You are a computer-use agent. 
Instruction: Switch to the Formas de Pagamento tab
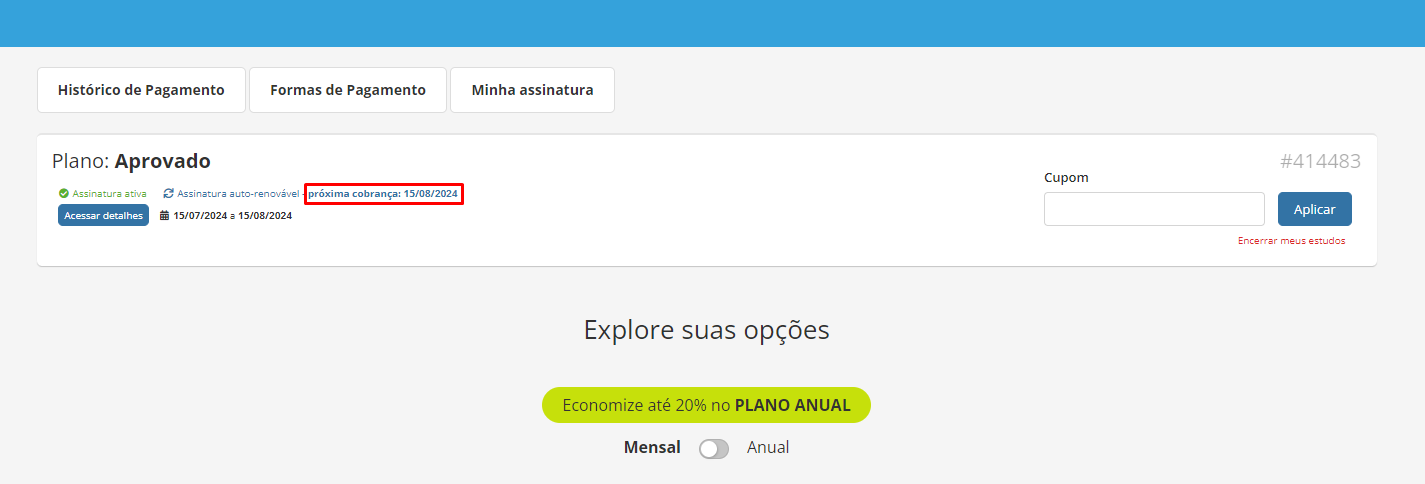(348, 90)
